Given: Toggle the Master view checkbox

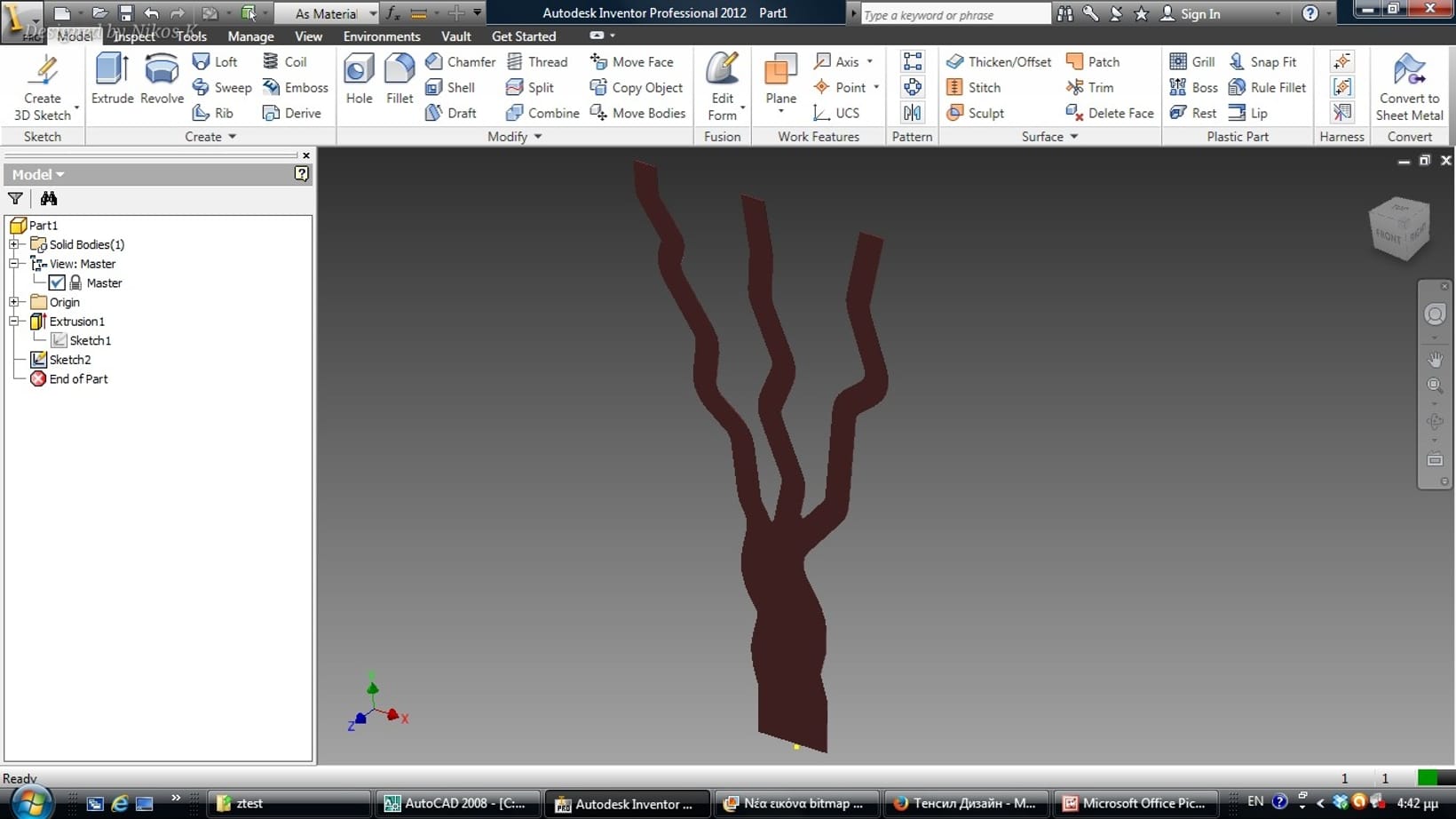Looking at the screenshot, I should [x=57, y=282].
